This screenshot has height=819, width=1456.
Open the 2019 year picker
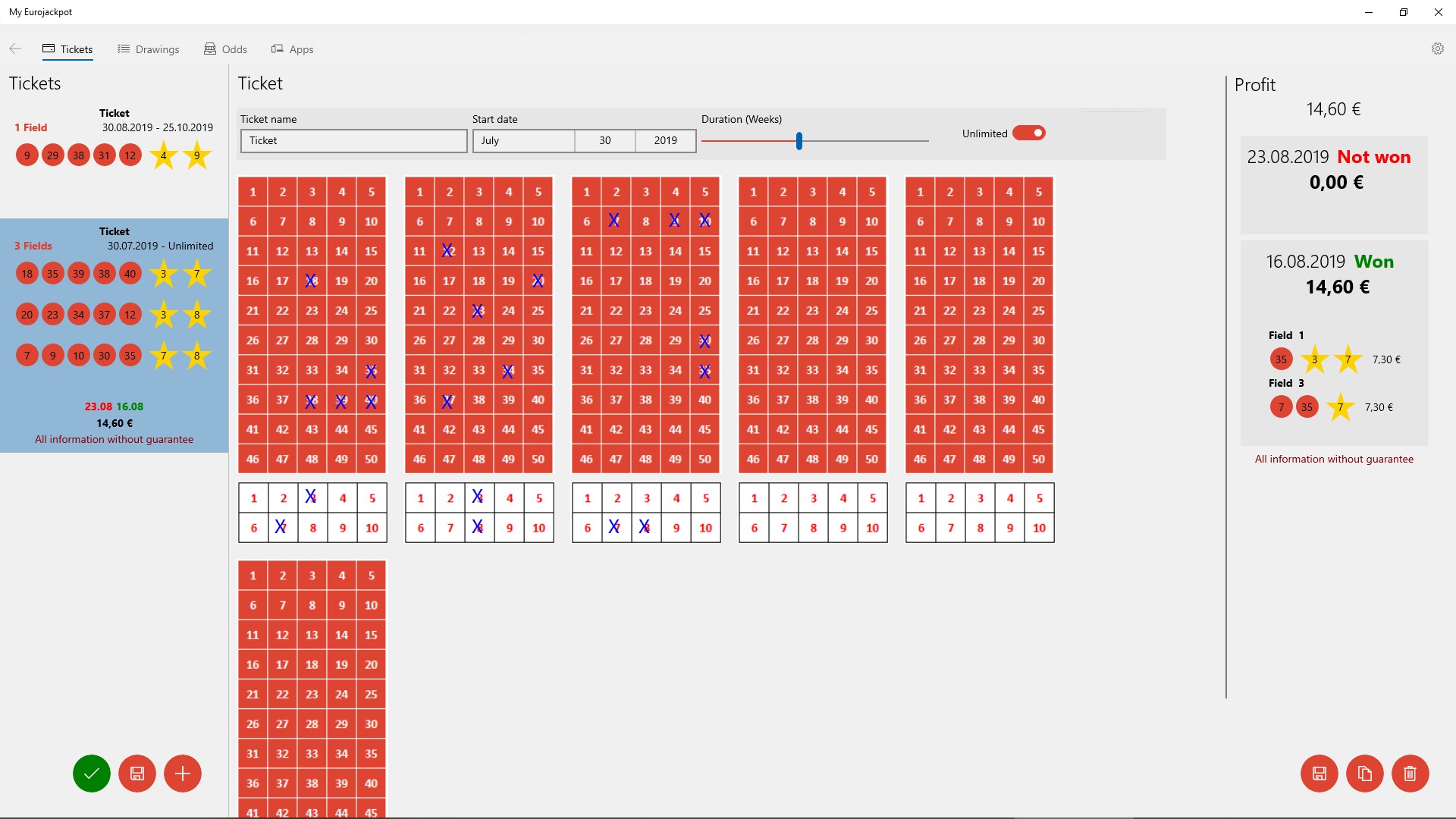(665, 141)
